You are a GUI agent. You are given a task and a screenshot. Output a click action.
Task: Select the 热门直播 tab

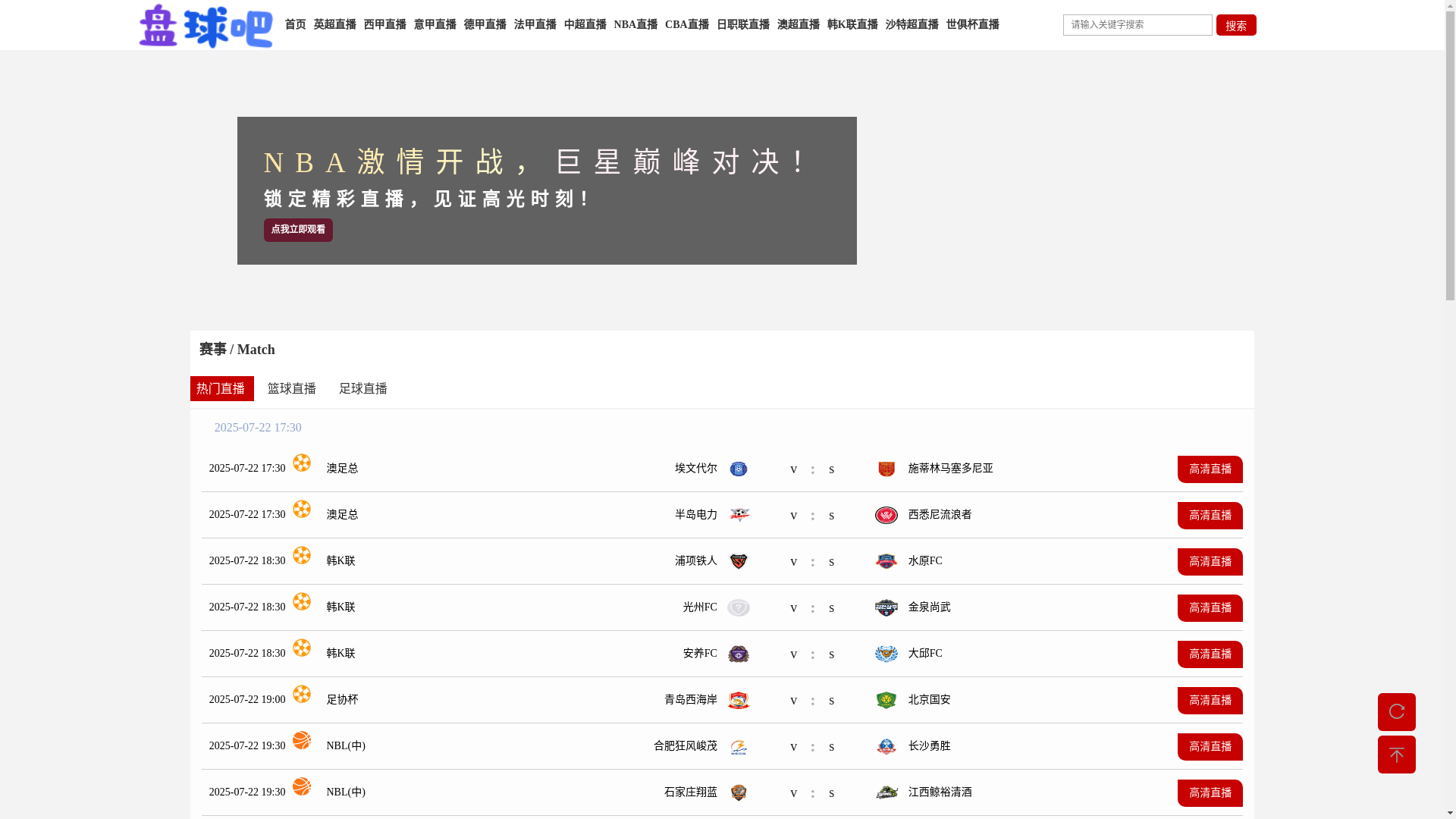pyautogui.click(x=221, y=389)
